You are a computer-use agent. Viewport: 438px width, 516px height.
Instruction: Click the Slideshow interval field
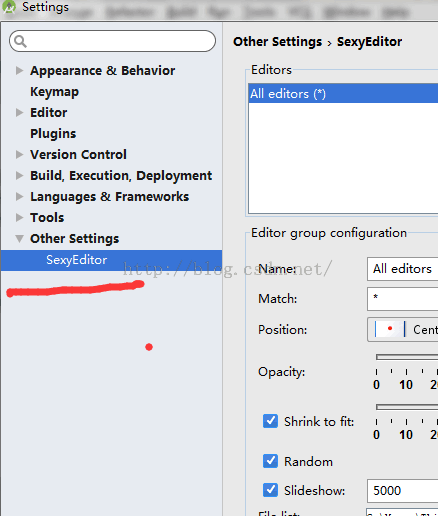pos(403,491)
